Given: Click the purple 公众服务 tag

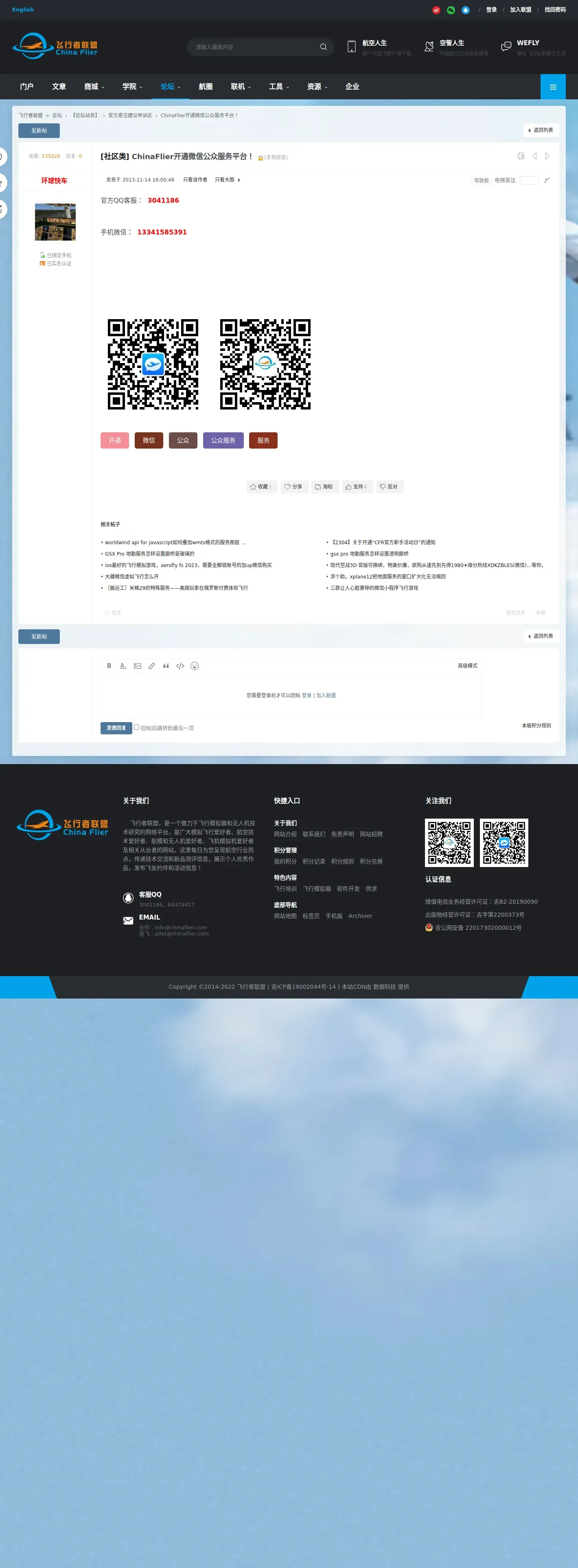Looking at the screenshot, I should coord(223,441).
